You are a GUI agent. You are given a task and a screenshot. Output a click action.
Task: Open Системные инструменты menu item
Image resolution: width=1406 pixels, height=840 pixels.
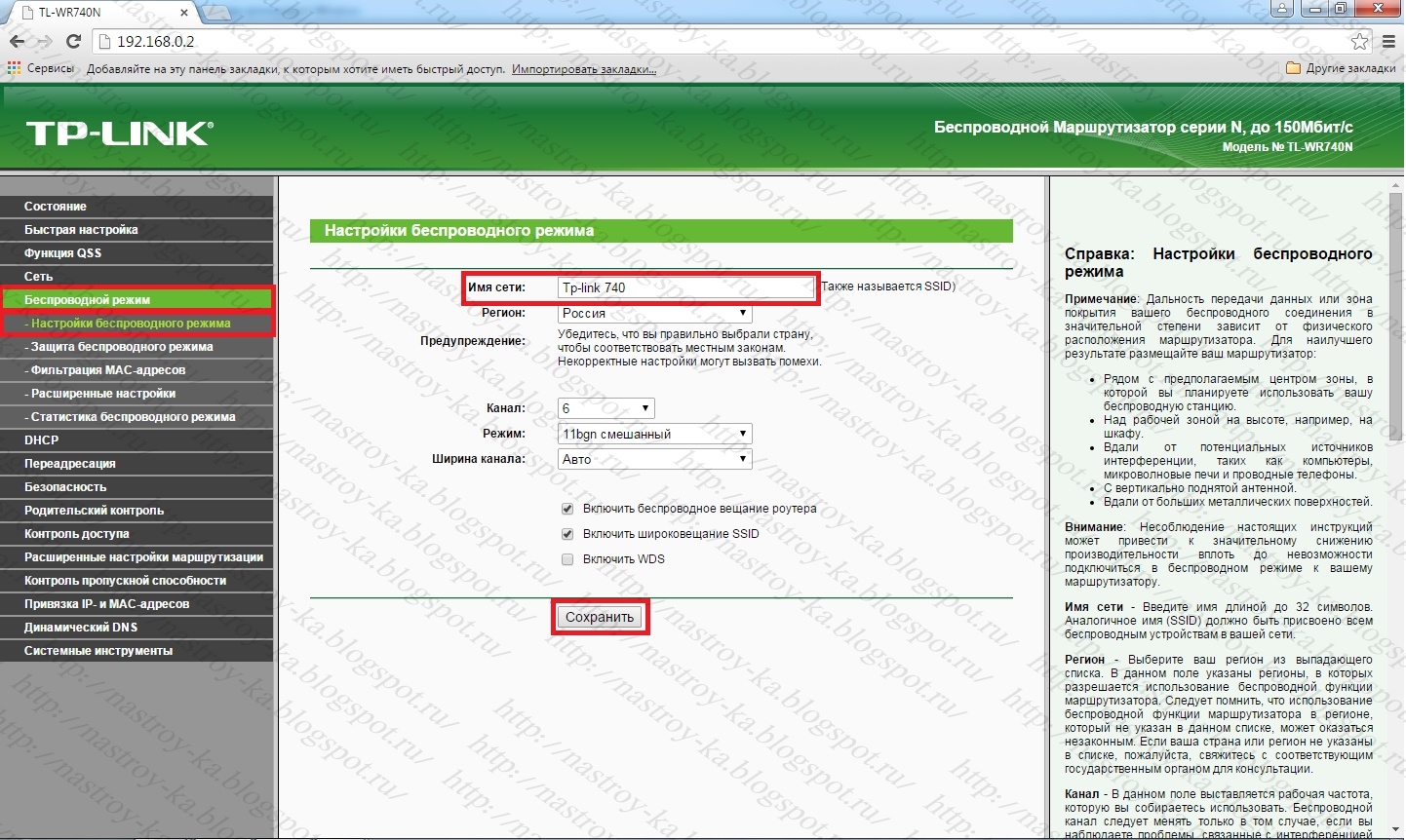pyautogui.click(x=137, y=651)
